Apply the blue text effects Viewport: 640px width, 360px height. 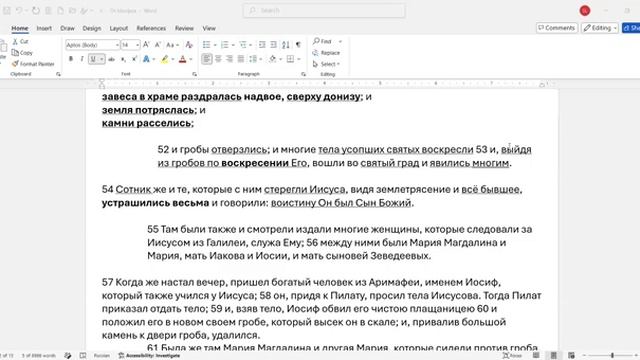pos(146,59)
